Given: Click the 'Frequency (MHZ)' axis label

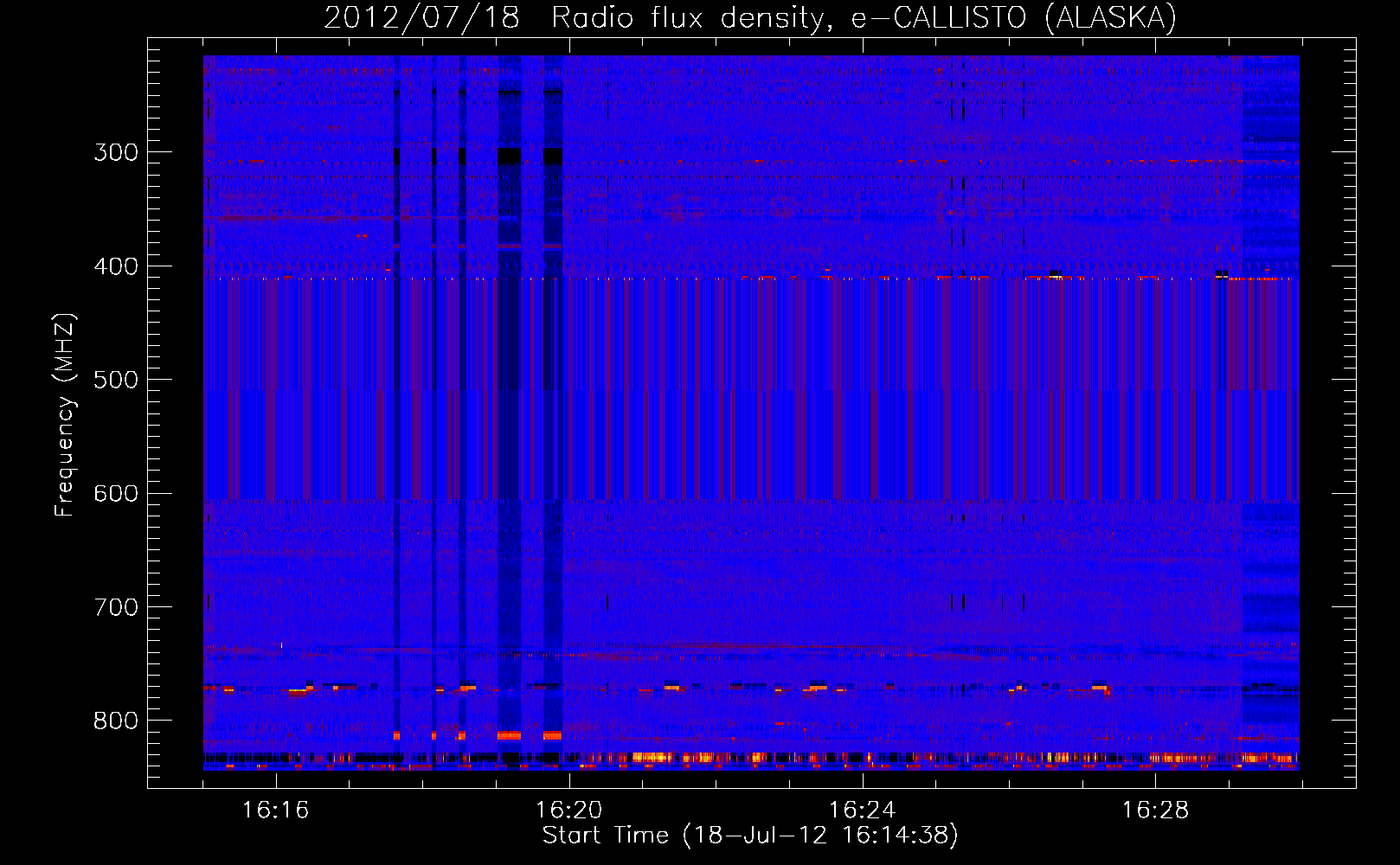Looking at the screenshot, I should pyautogui.click(x=65, y=414).
